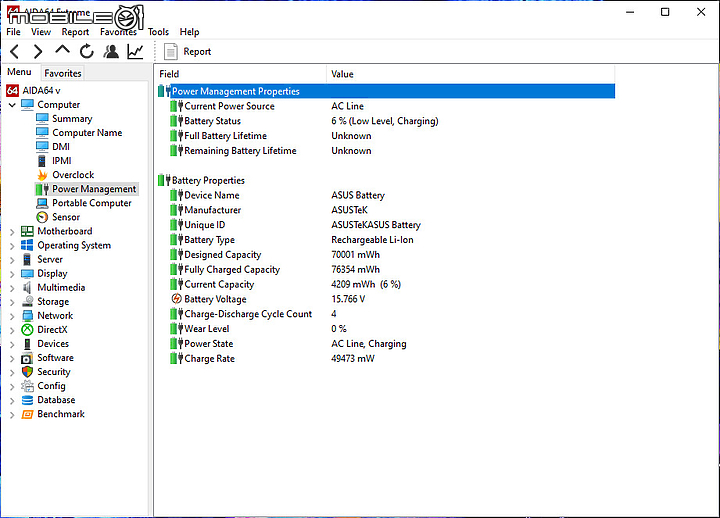The image size is (720, 518).
Task: Select the AIDA64 root tree item
Action: click(33, 90)
